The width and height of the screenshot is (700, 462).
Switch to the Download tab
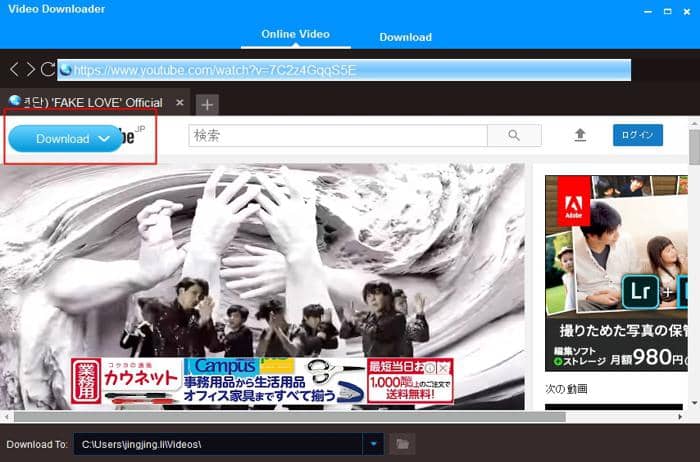[x=405, y=37]
